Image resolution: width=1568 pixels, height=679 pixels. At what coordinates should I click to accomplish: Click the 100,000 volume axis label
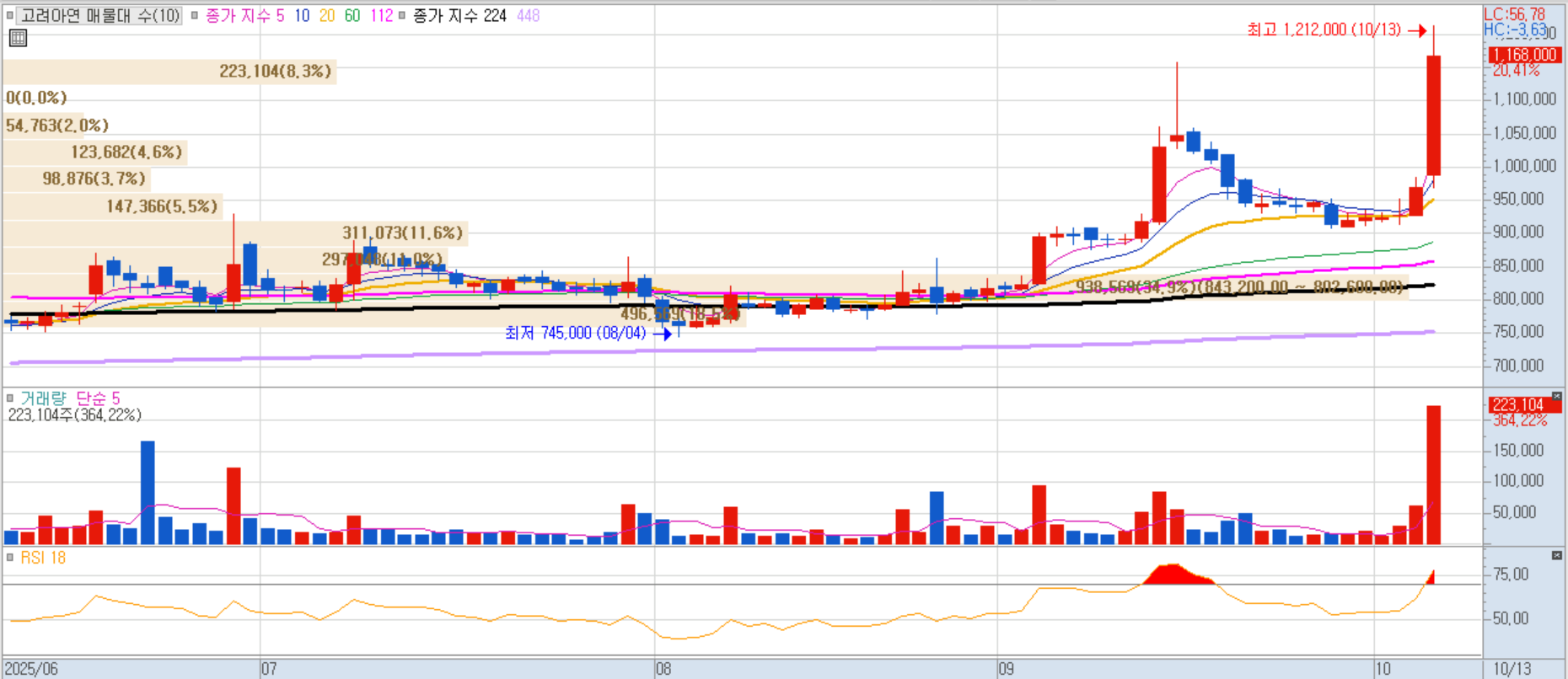[x=1518, y=481]
